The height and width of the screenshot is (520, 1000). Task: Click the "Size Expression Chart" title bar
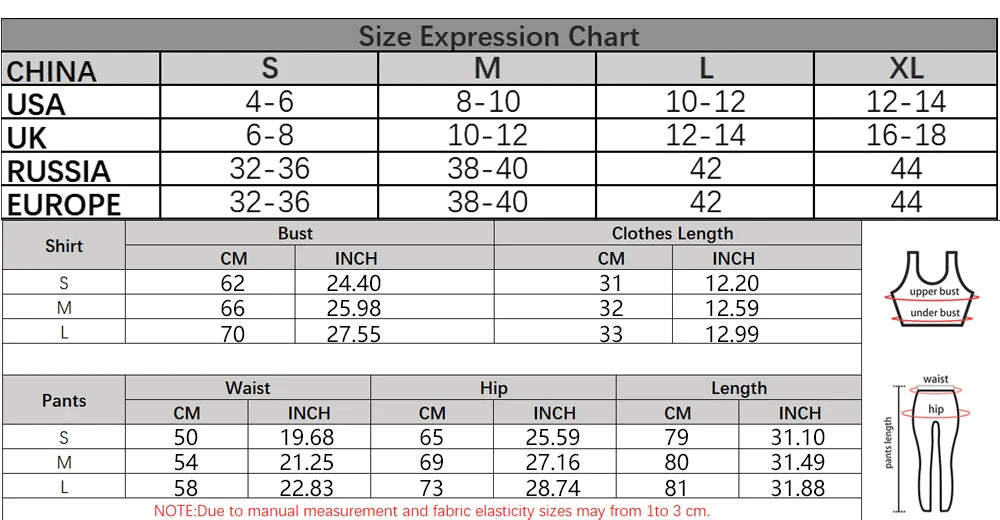(499, 37)
